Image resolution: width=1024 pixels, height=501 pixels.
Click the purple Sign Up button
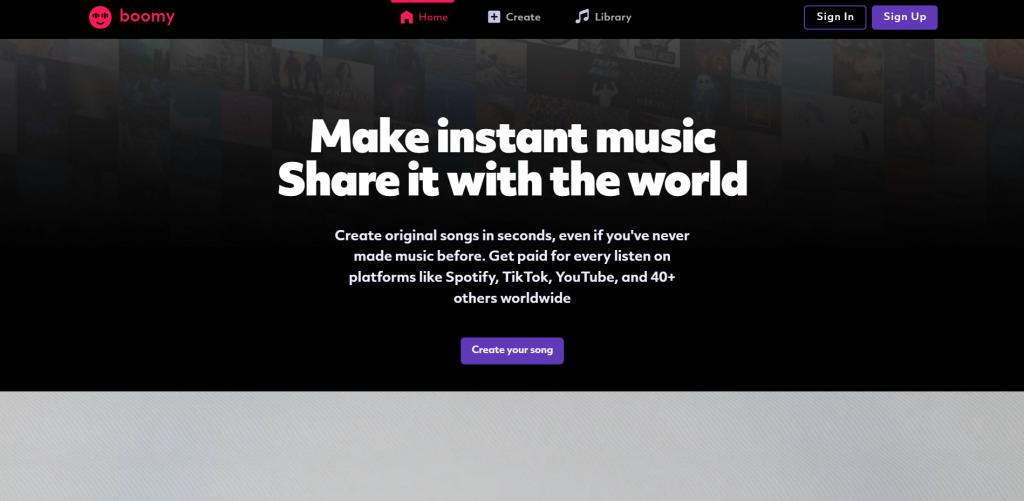click(x=904, y=17)
